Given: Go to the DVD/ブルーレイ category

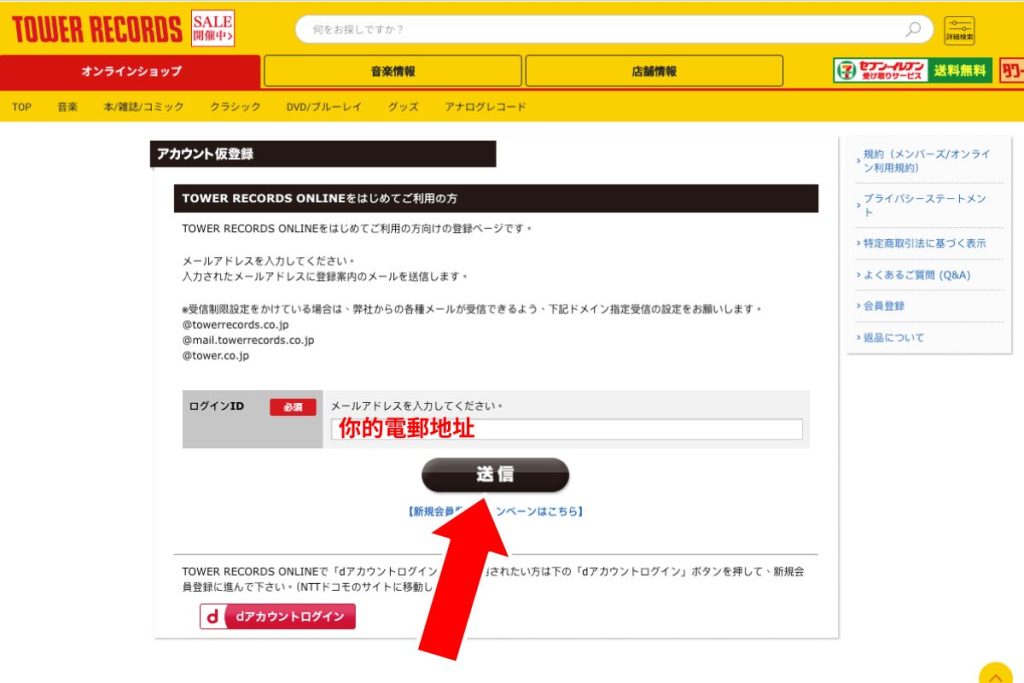Looking at the screenshot, I should 324,106.
